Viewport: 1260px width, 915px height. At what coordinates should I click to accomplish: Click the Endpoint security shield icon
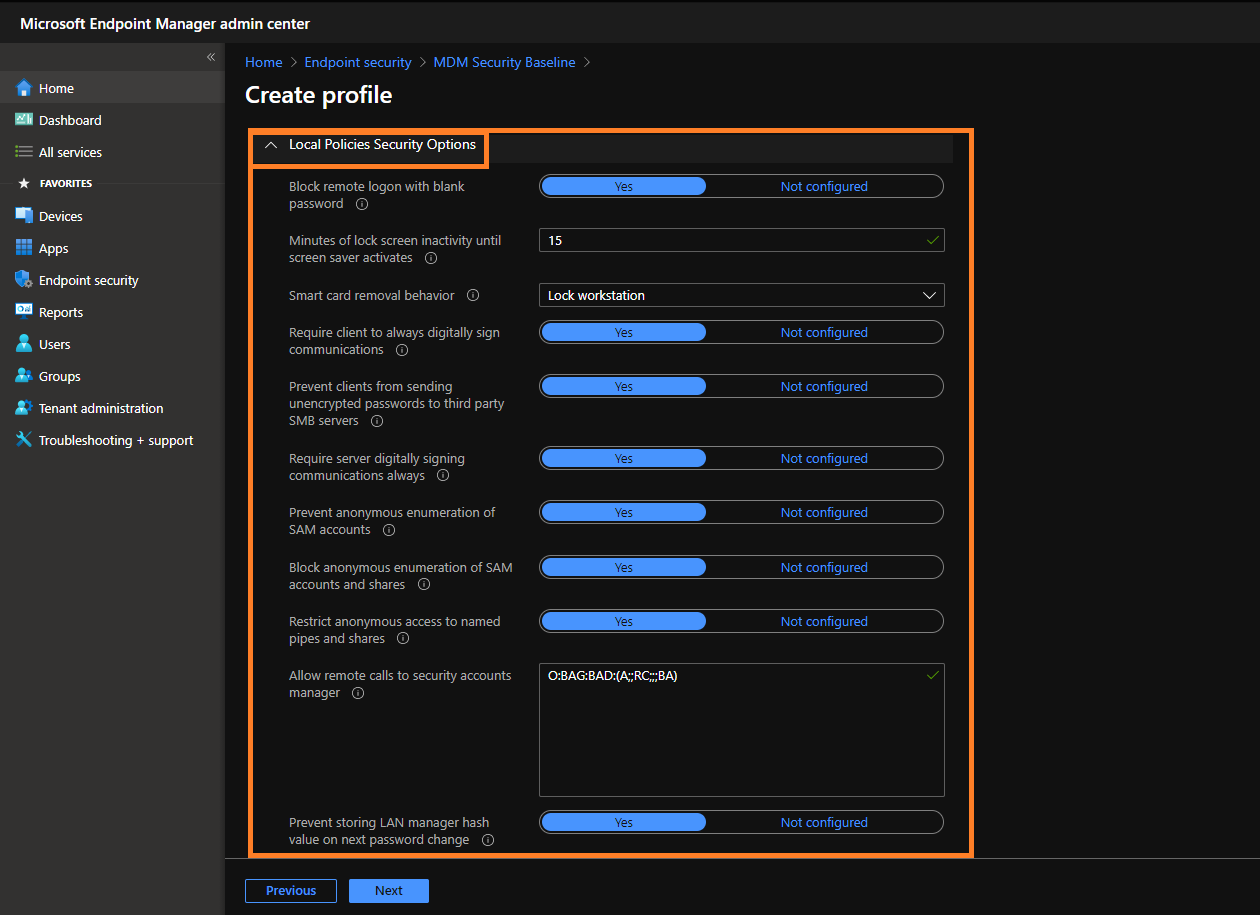click(x=24, y=280)
